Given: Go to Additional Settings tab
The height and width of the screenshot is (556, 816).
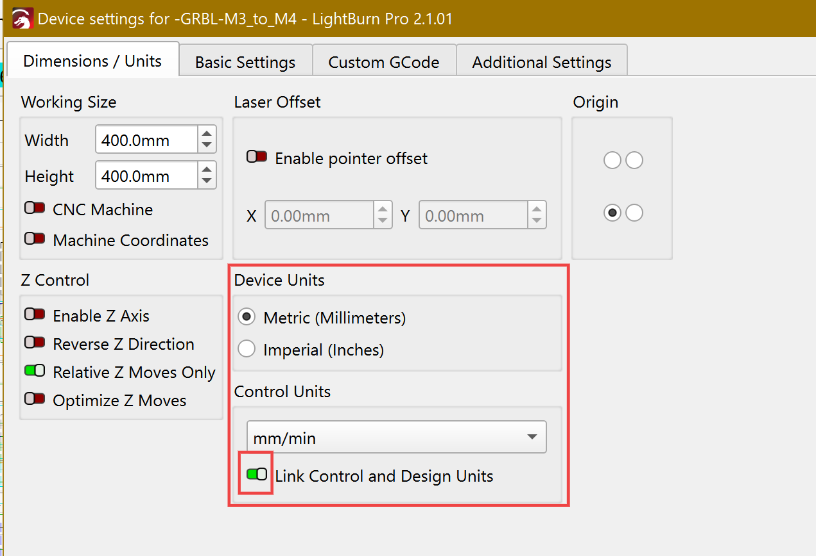Looking at the screenshot, I should click(x=542, y=62).
